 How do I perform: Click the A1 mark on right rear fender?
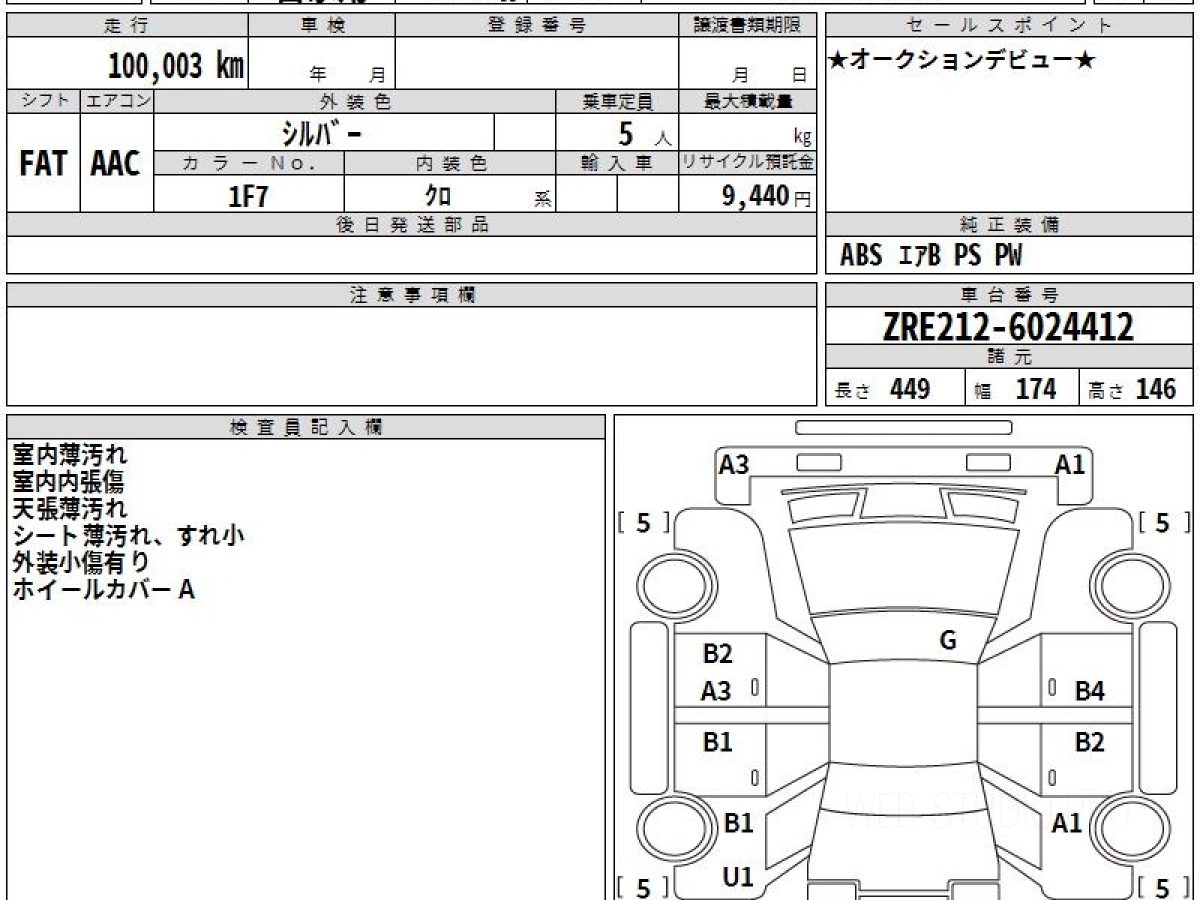[1067, 823]
